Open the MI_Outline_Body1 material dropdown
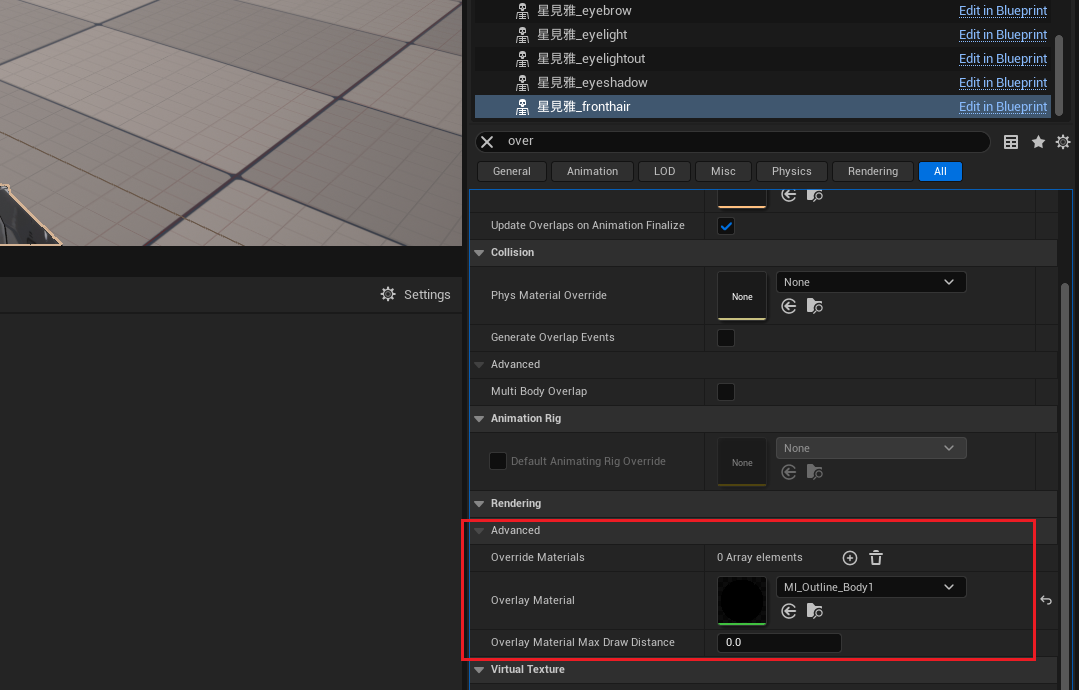This screenshot has height=690, width=1079. [870, 587]
